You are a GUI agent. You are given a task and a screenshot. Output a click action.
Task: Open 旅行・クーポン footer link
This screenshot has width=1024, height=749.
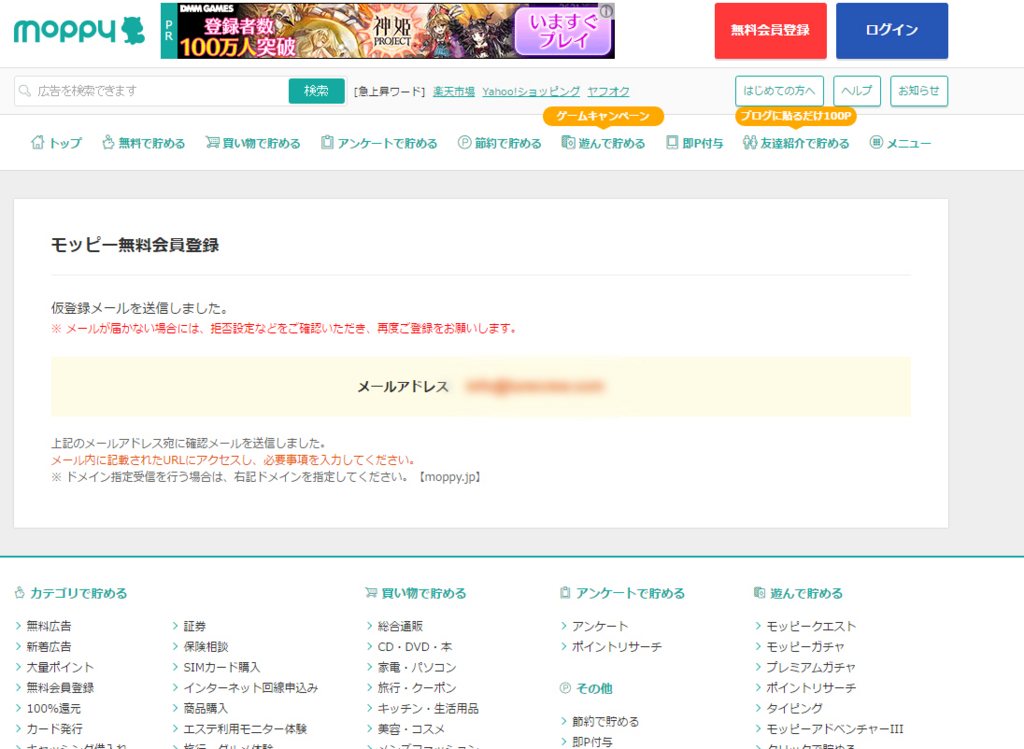pyautogui.click(x=417, y=688)
